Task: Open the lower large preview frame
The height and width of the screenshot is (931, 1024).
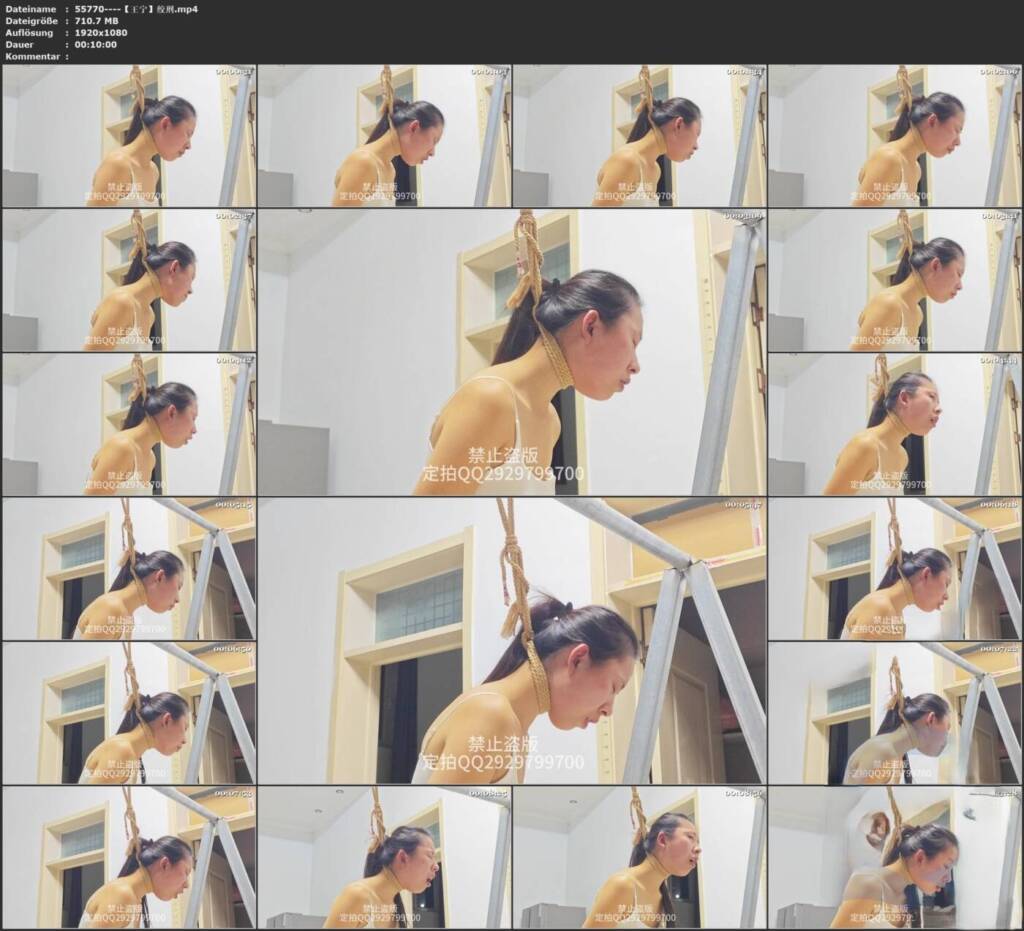Action: 512,640
